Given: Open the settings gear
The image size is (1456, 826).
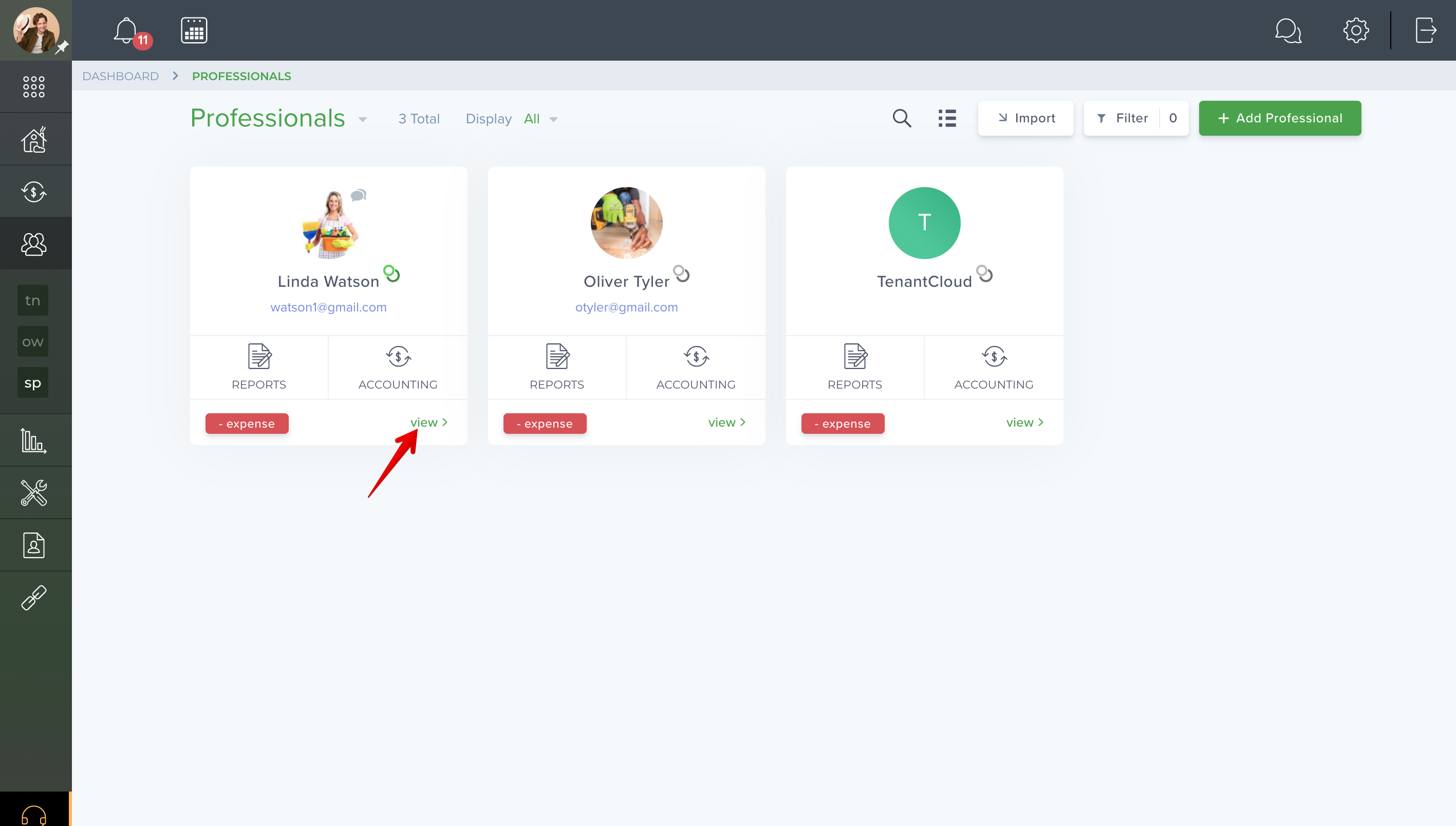Looking at the screenshot, I should pyautogui.click(x=1356, y=30).
